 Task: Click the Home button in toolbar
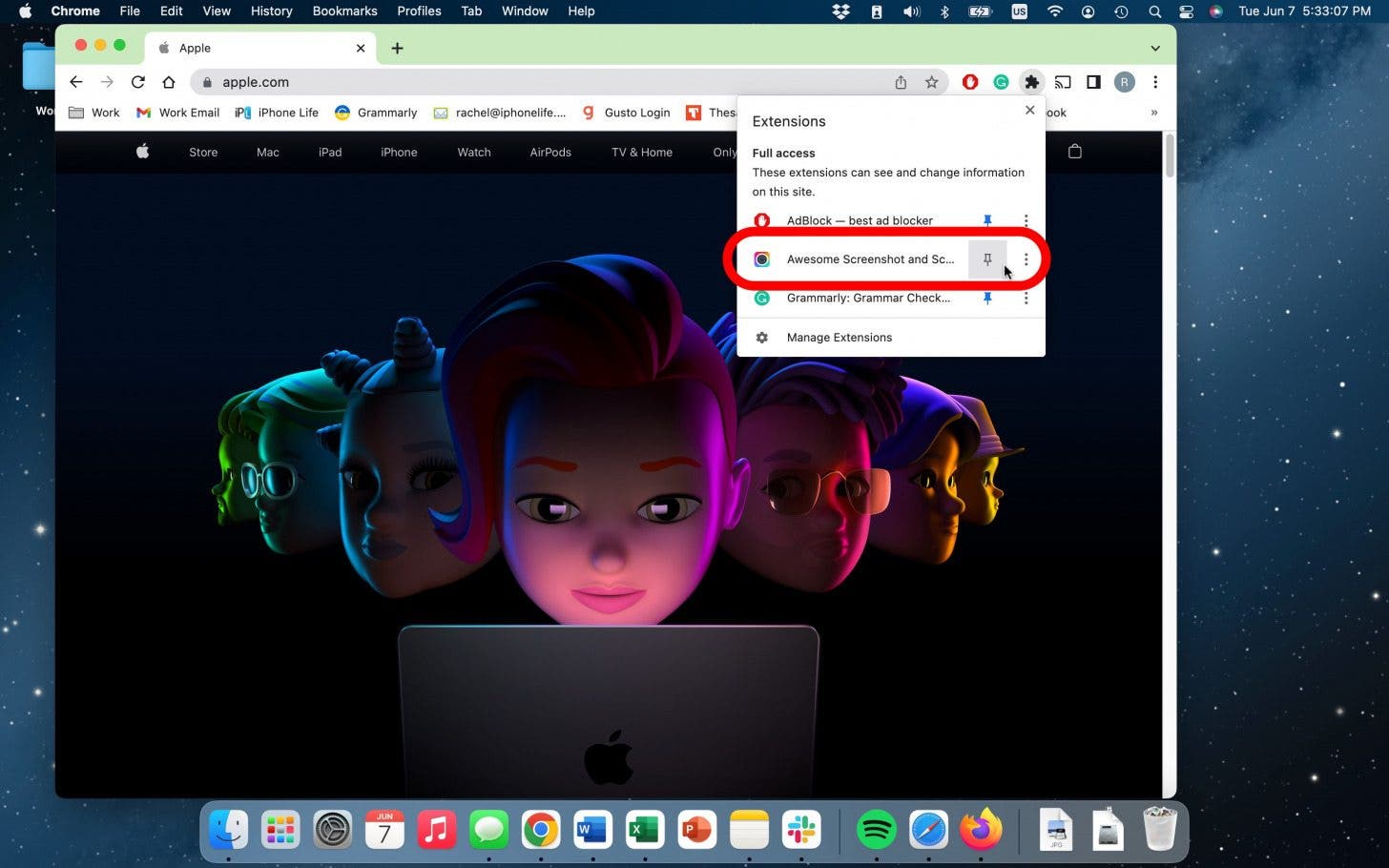pyautogui.click(x=169, y=82)
